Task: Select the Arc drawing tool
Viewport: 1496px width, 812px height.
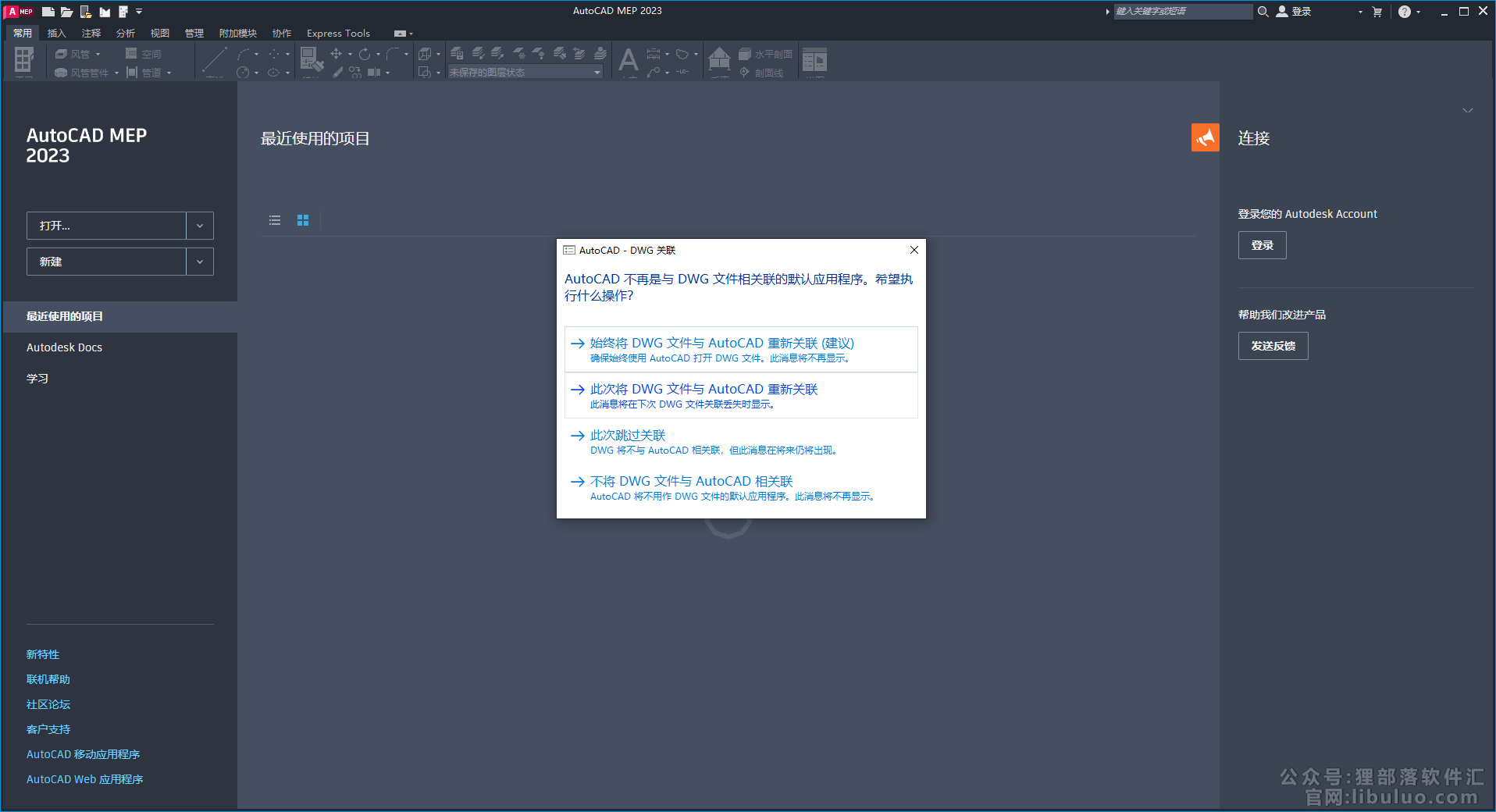Action: [244, 54]
